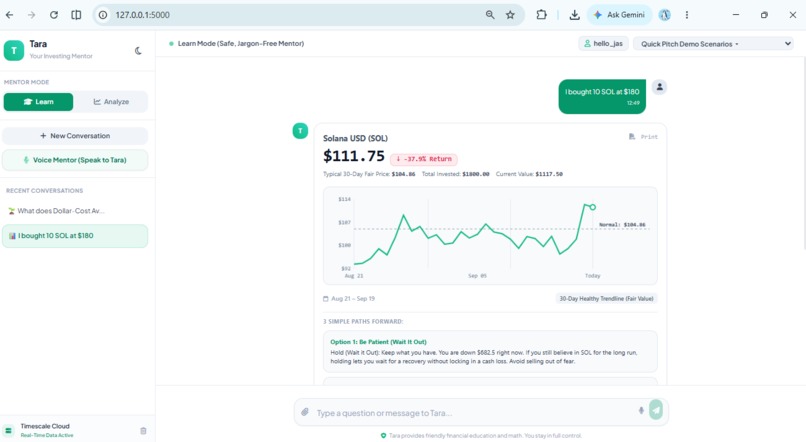Click the trash icon next to Timescale Cloud
Viewport: 806px width, 442px height.
[143, 431]
